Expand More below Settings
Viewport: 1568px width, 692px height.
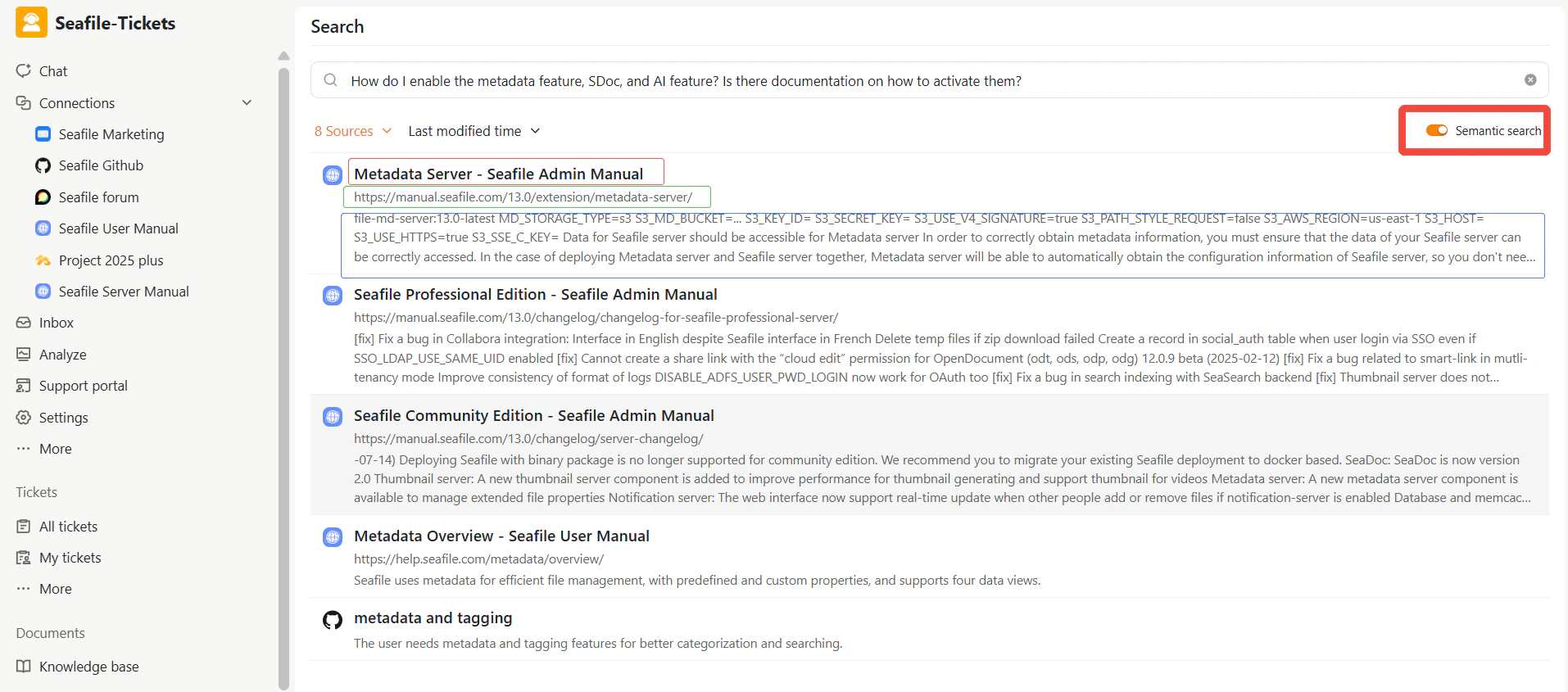coord(55,449)
